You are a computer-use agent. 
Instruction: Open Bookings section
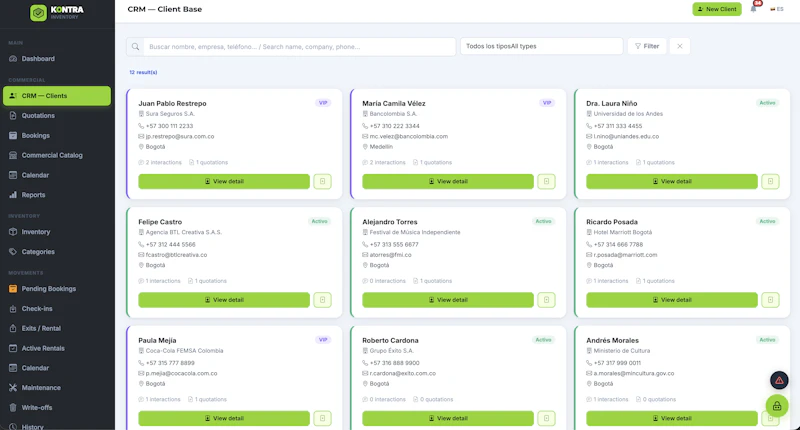(x=57, y=136)
